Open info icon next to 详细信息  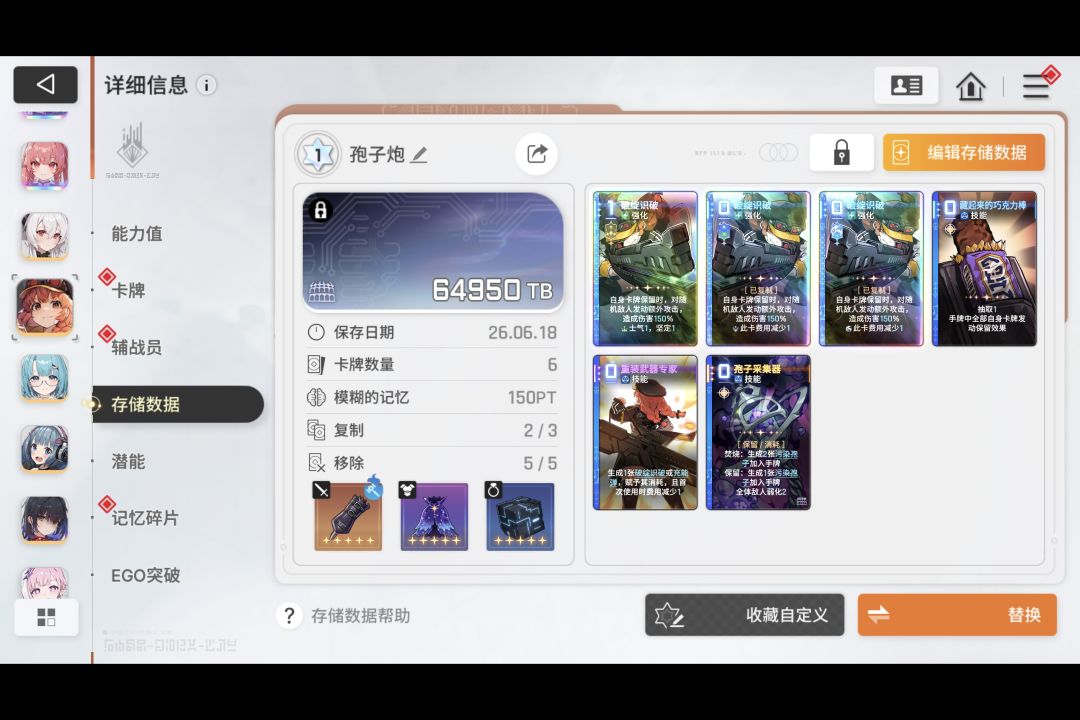click(206, 85)
